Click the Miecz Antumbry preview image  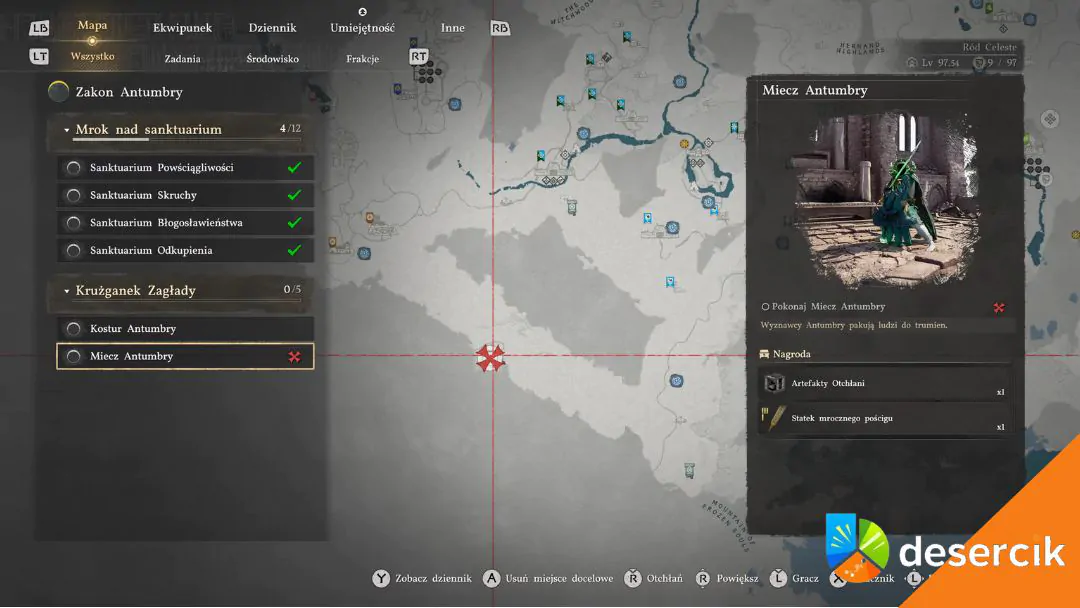(x=886, y=200)
